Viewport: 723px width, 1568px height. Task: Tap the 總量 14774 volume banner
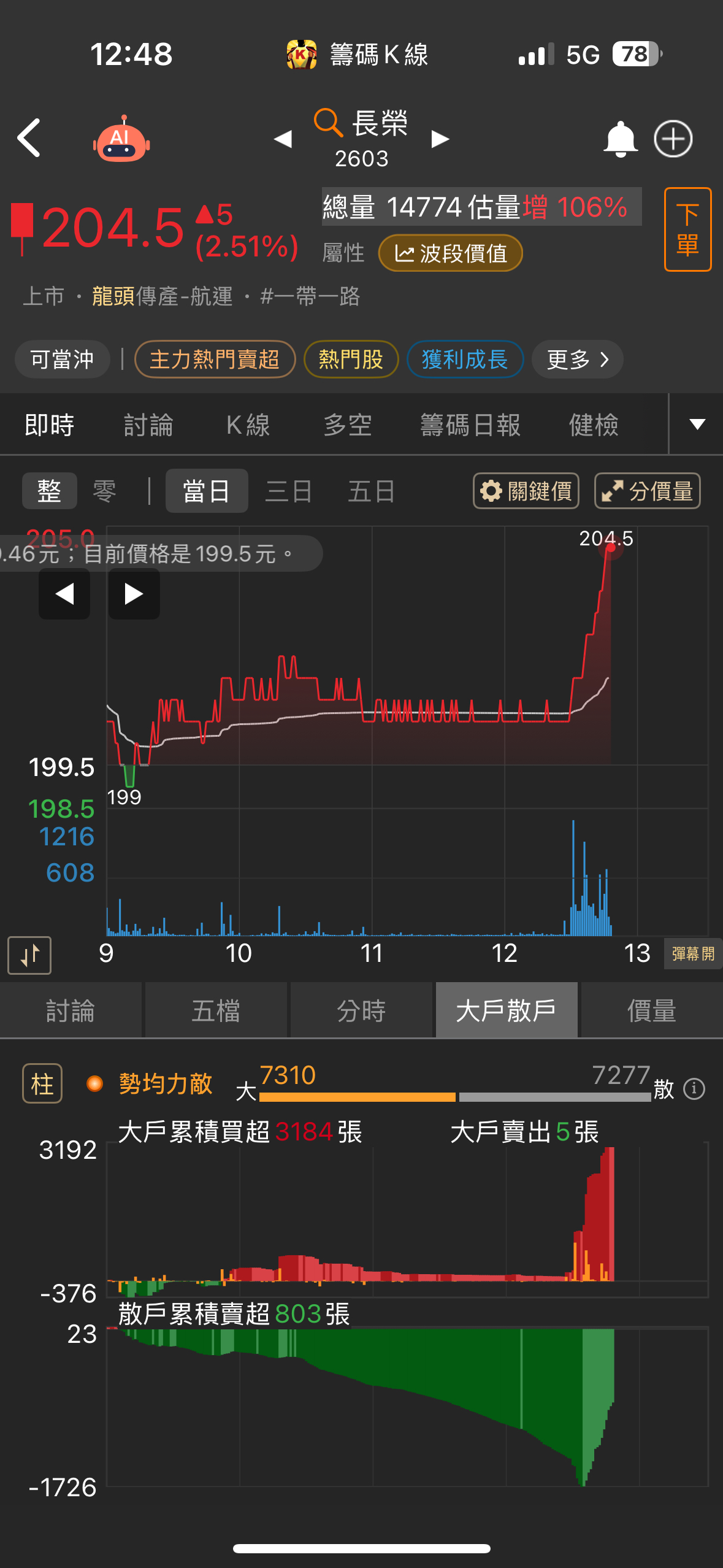tap(481, 207)
